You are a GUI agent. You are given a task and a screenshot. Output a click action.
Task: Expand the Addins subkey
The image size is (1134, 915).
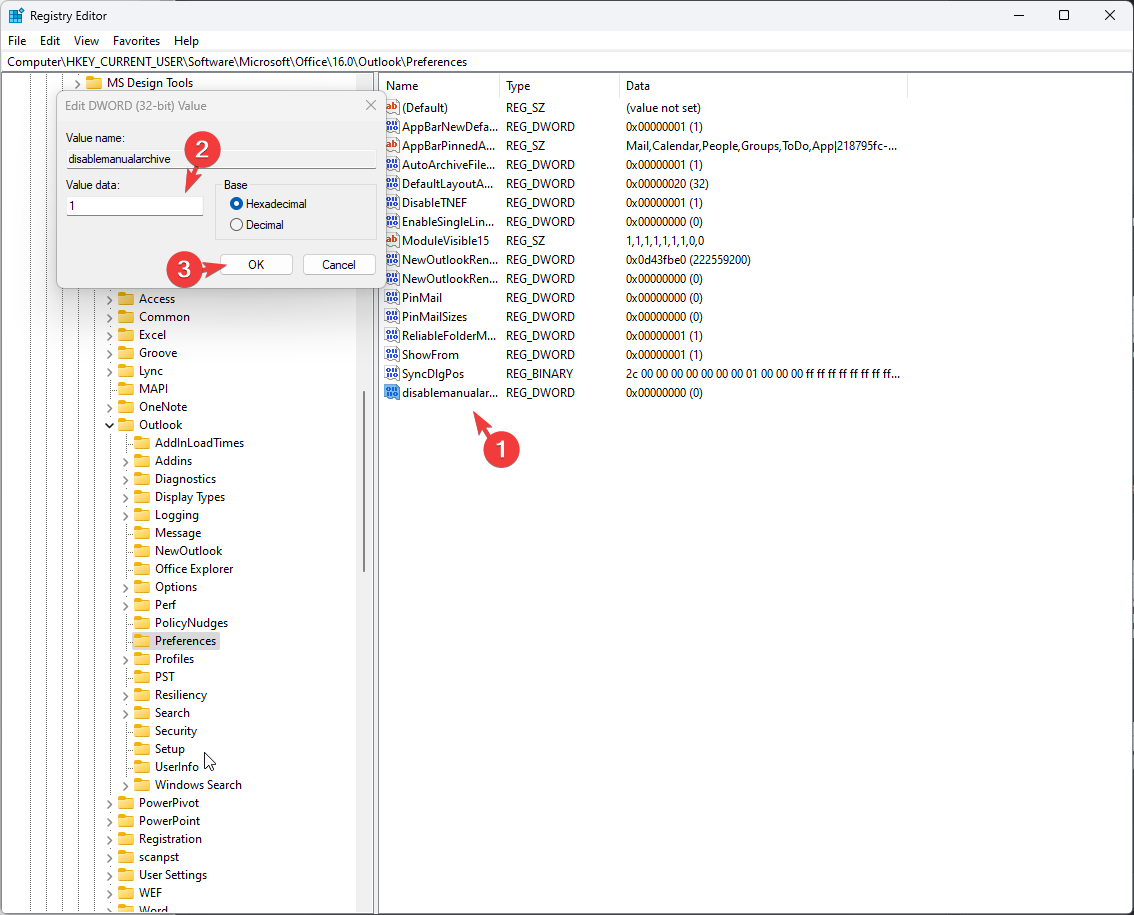coord(125,461)
